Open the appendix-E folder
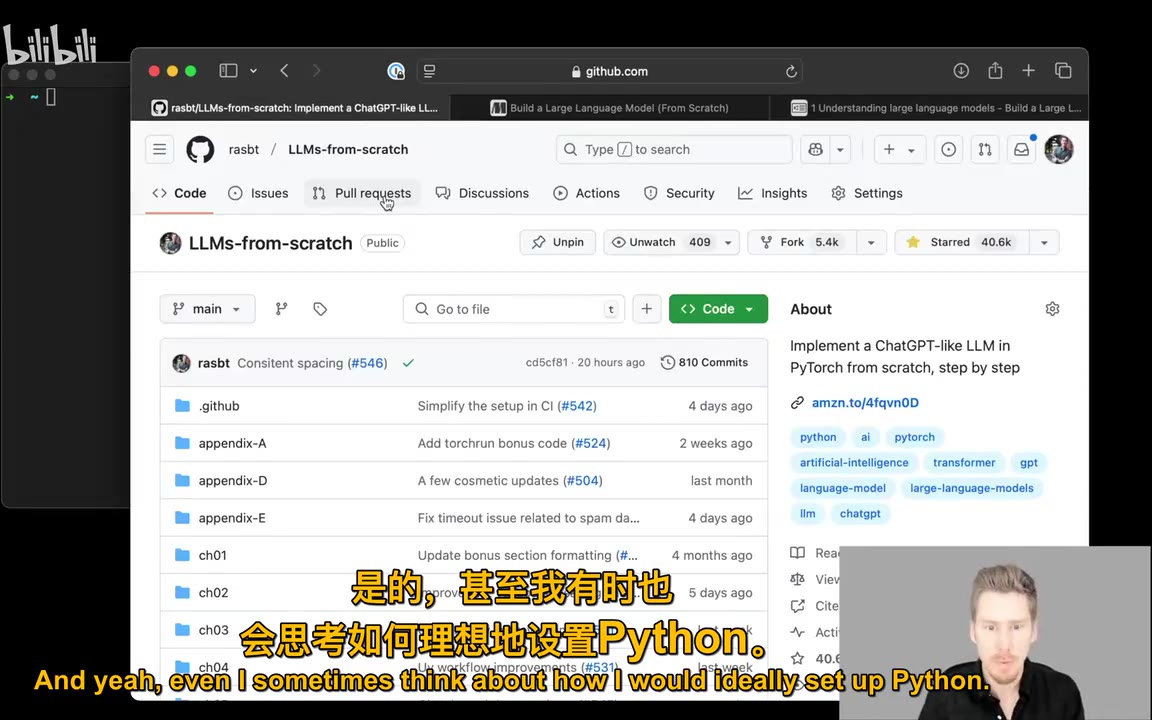 [x=232, y=518]
